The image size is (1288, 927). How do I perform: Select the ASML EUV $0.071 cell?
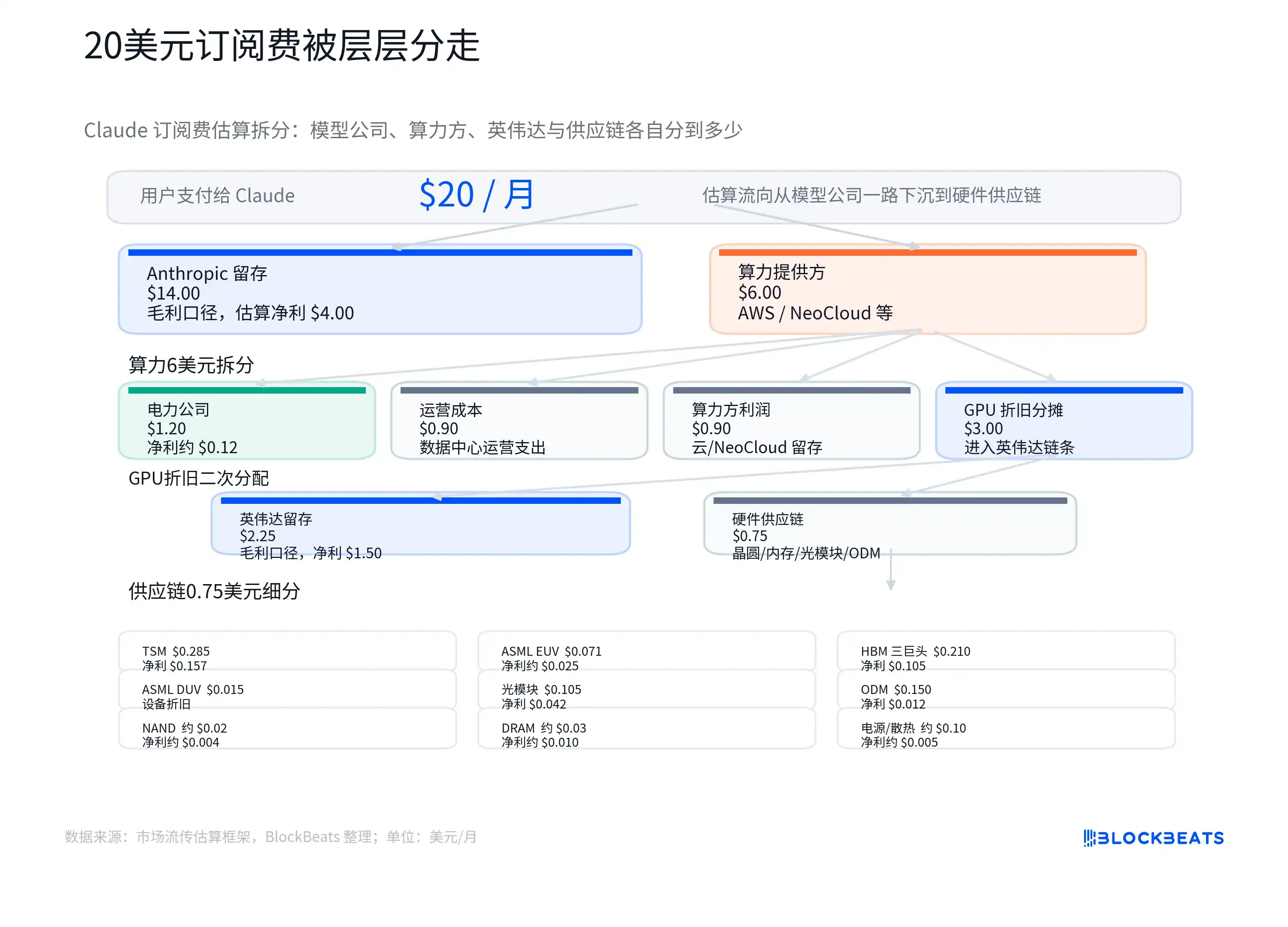pyautogui.click(x=647, y=651)
